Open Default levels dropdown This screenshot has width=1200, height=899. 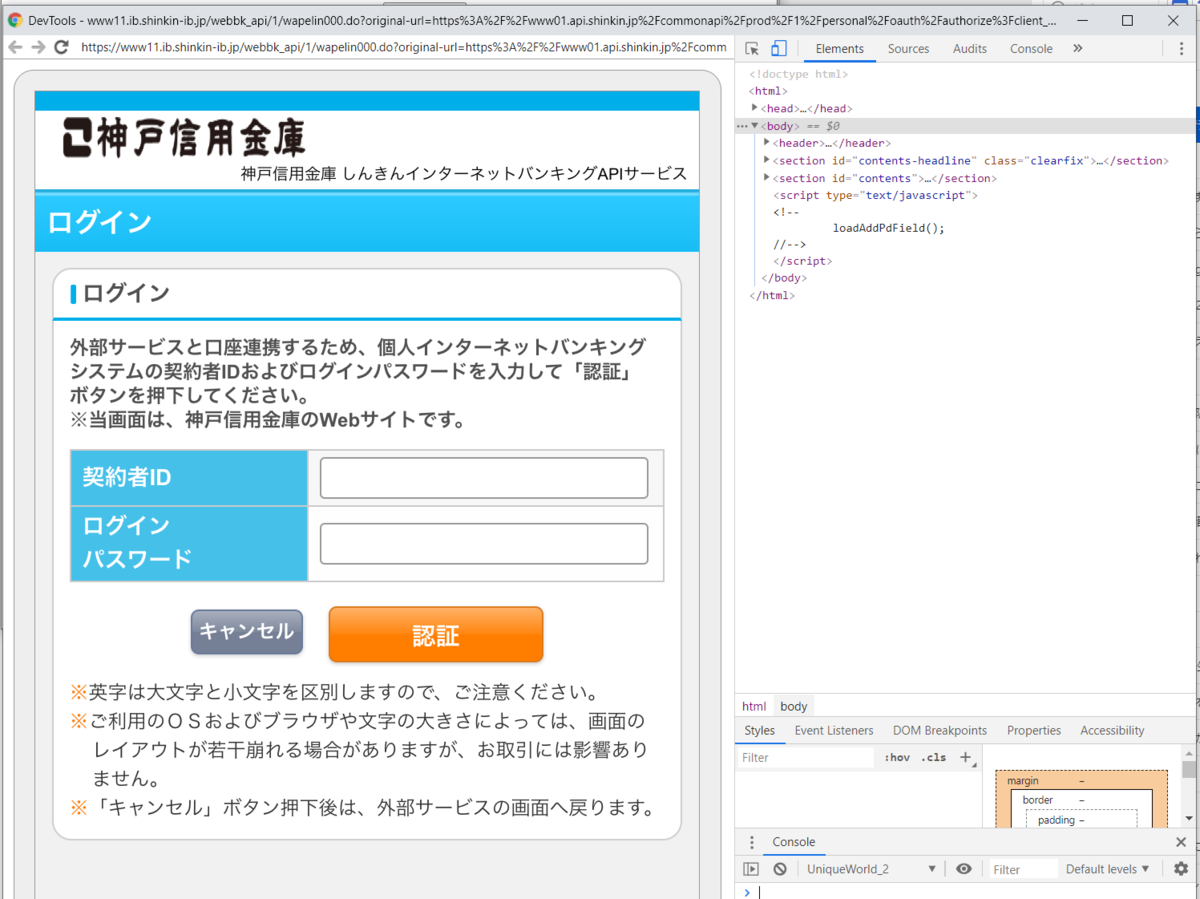[x=1108, y=869]
